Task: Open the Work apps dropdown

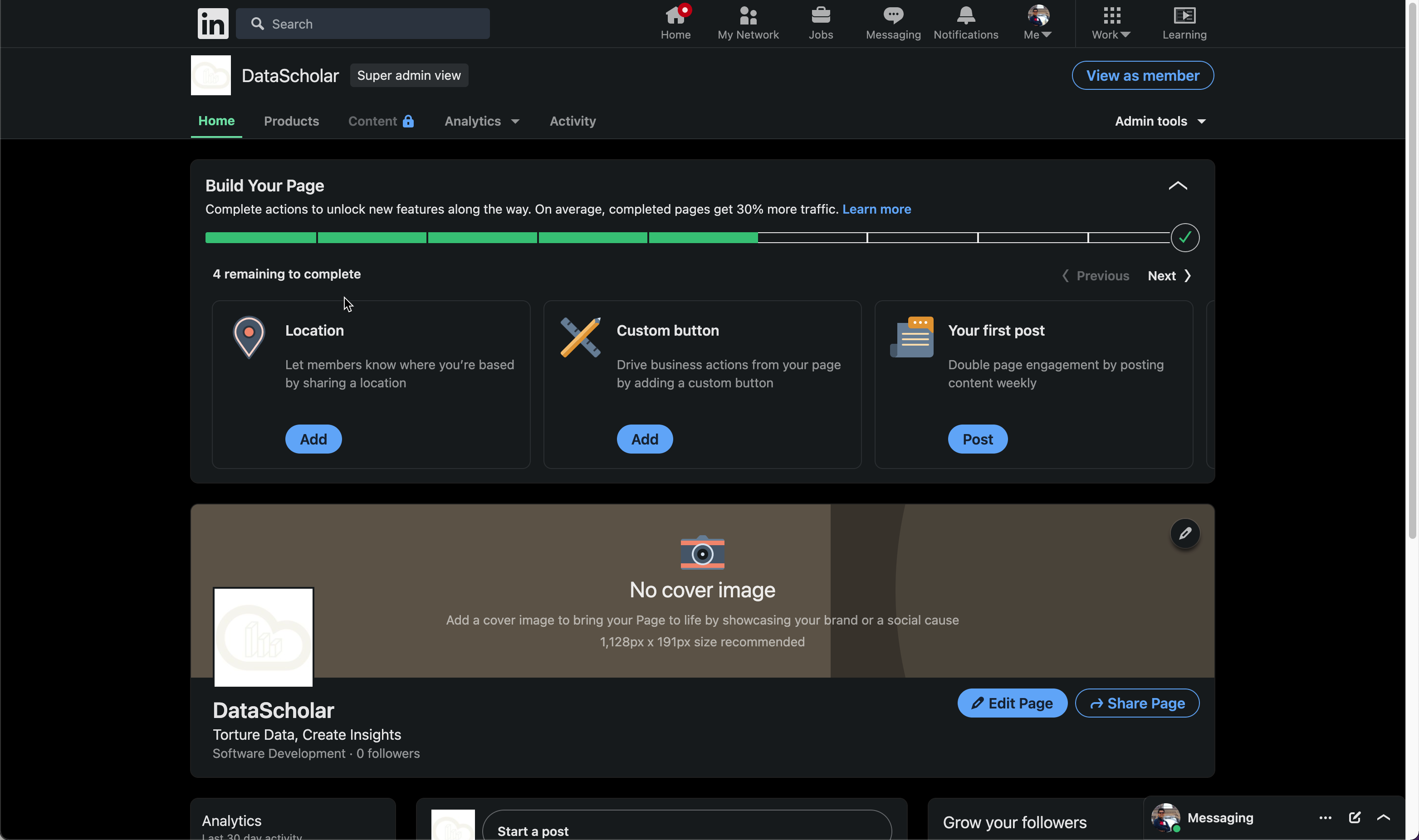Action: tap(1111, 23)
